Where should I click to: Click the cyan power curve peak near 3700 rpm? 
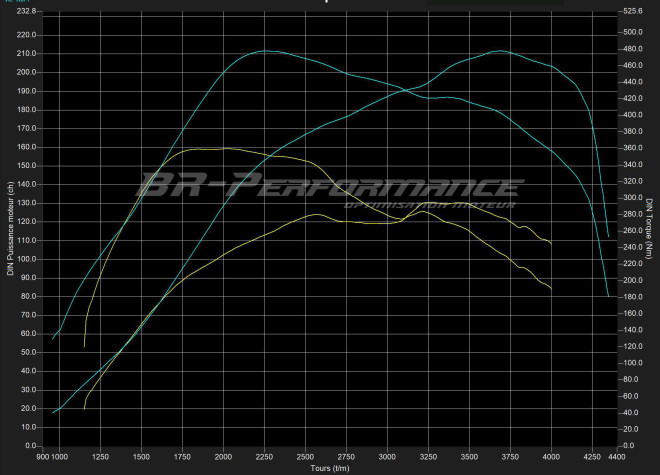(500, 50)
